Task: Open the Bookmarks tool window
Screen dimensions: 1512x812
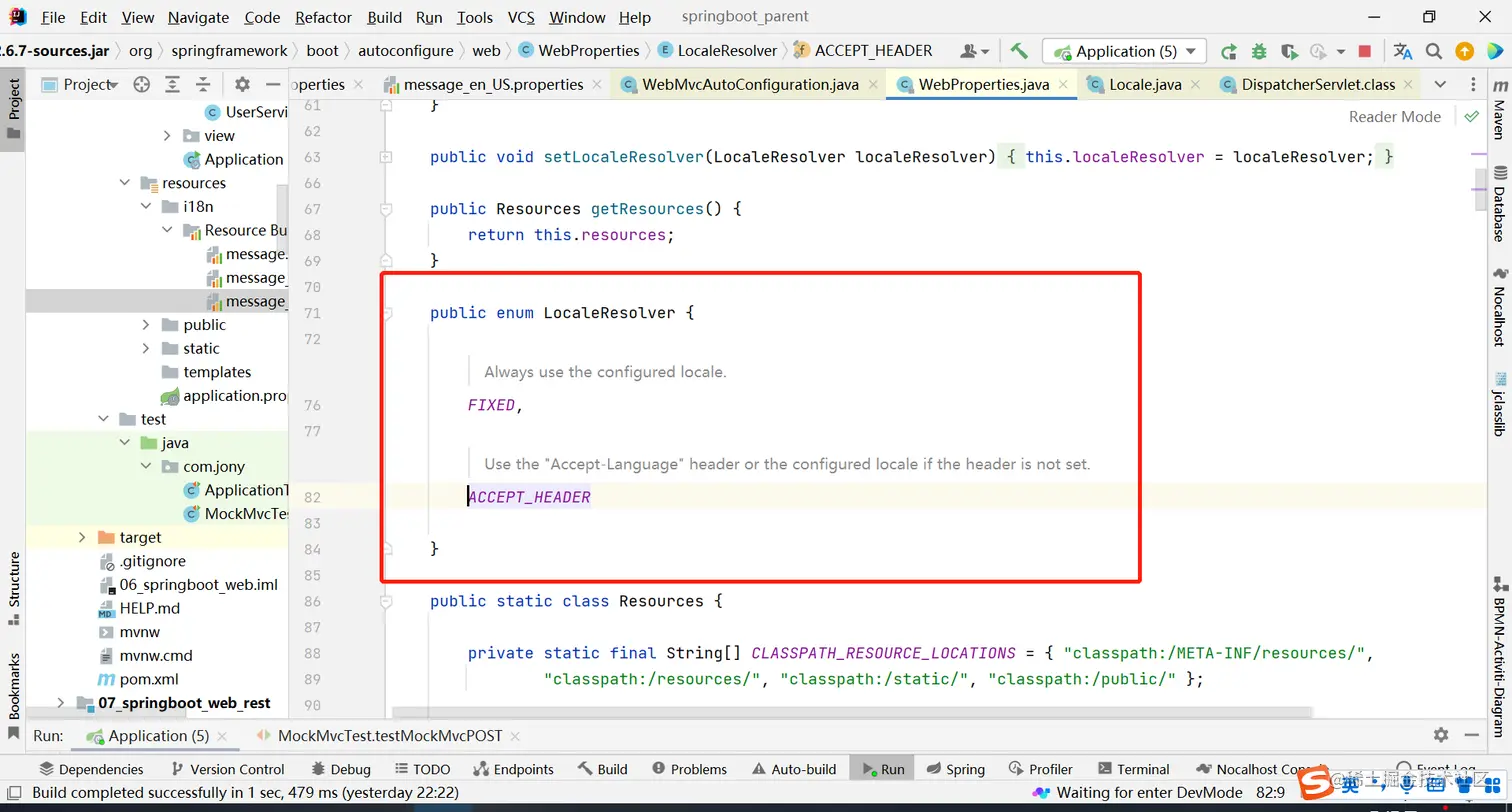Action: point(14,696)
